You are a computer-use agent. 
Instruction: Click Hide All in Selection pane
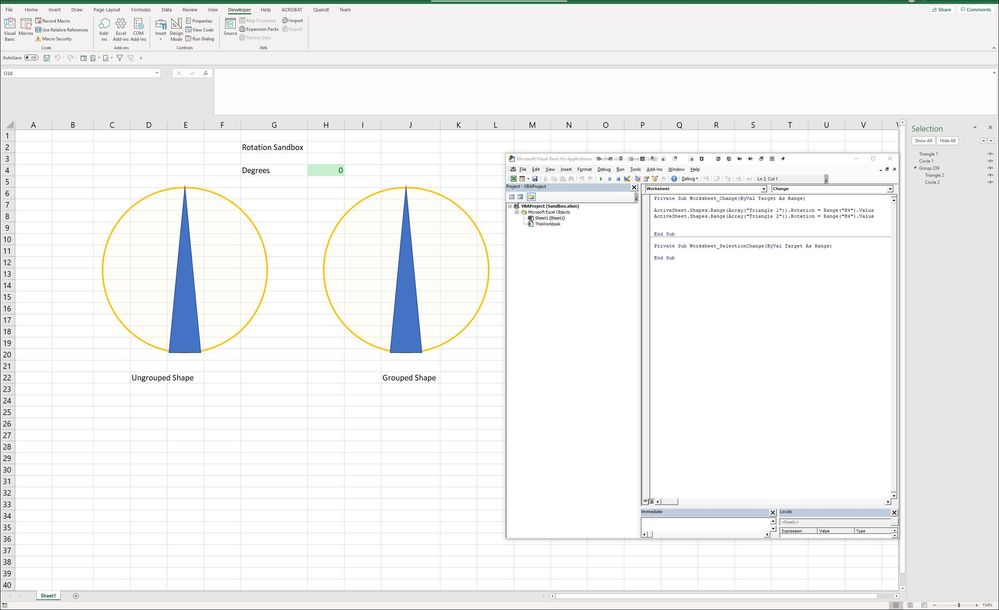947,140
